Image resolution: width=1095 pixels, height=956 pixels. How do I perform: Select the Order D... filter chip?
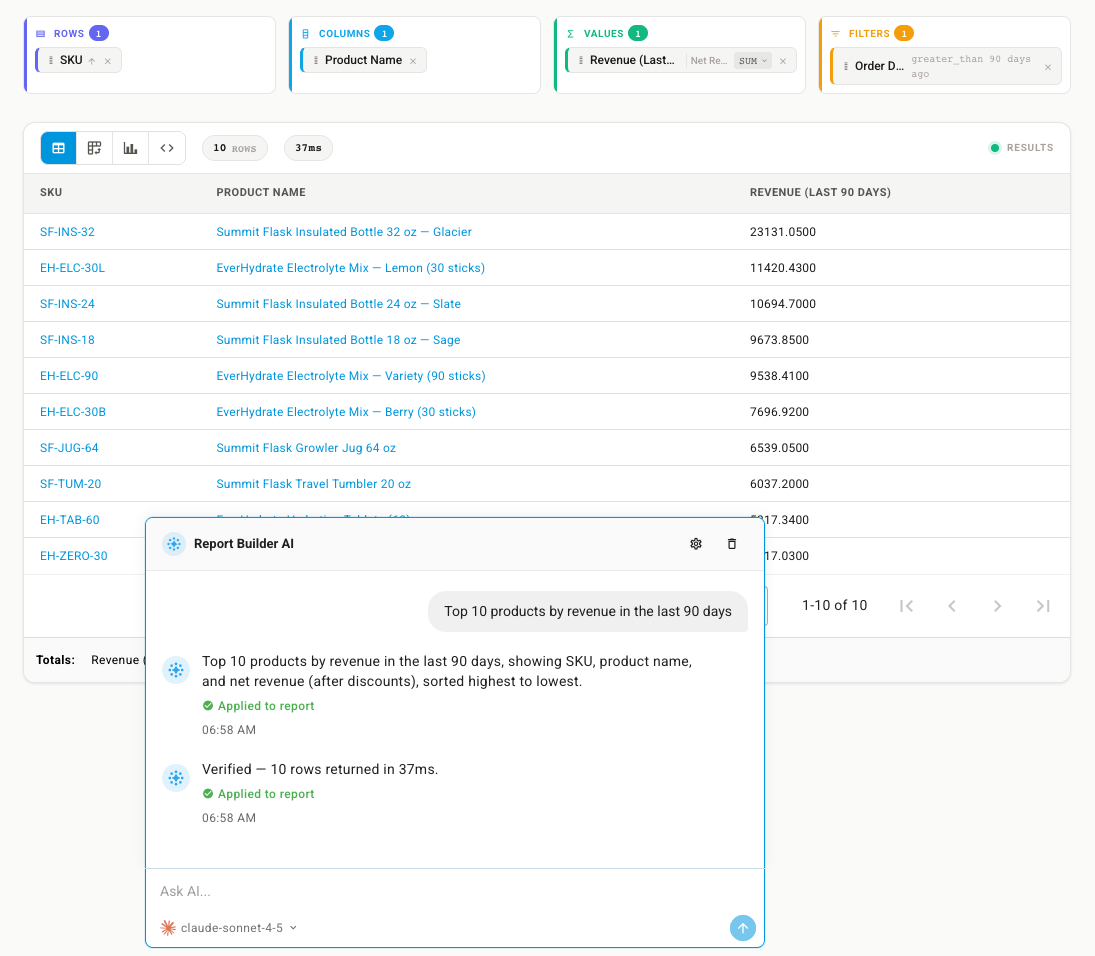pos(947,66)
